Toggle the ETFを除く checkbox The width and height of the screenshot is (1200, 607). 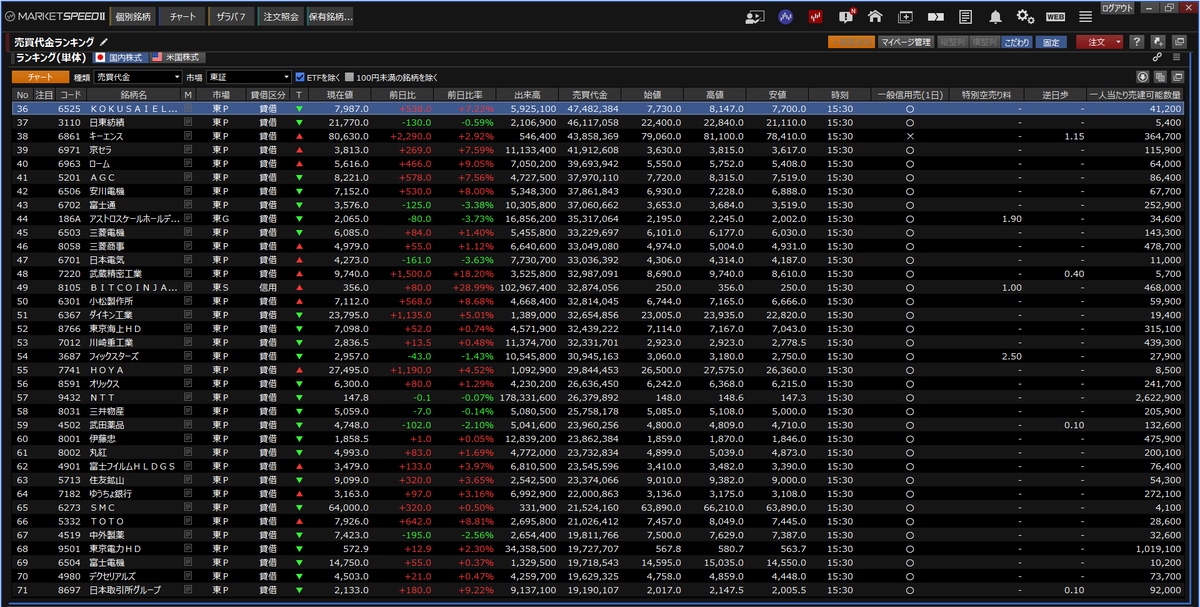point(300,77)
